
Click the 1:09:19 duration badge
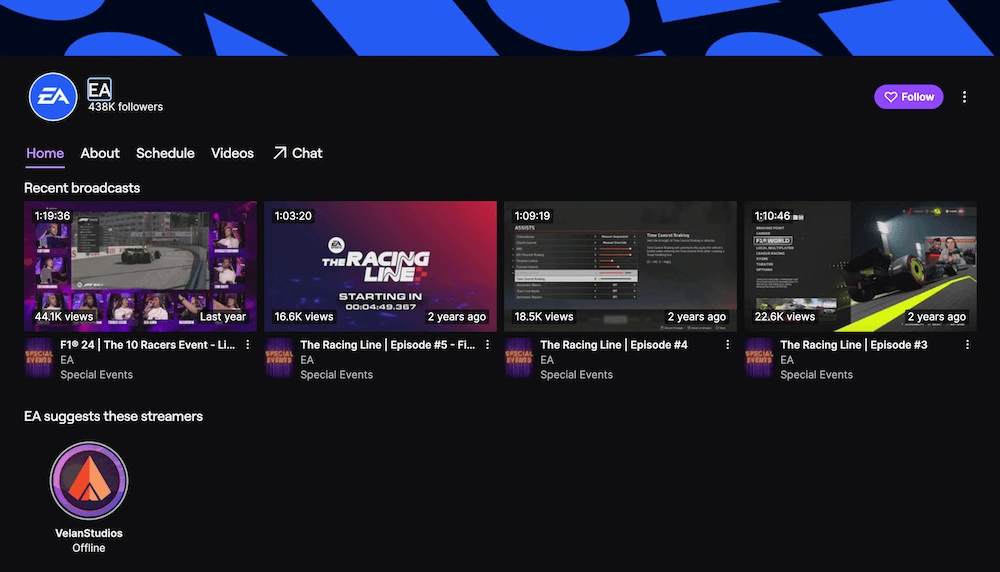pos(533,216)
